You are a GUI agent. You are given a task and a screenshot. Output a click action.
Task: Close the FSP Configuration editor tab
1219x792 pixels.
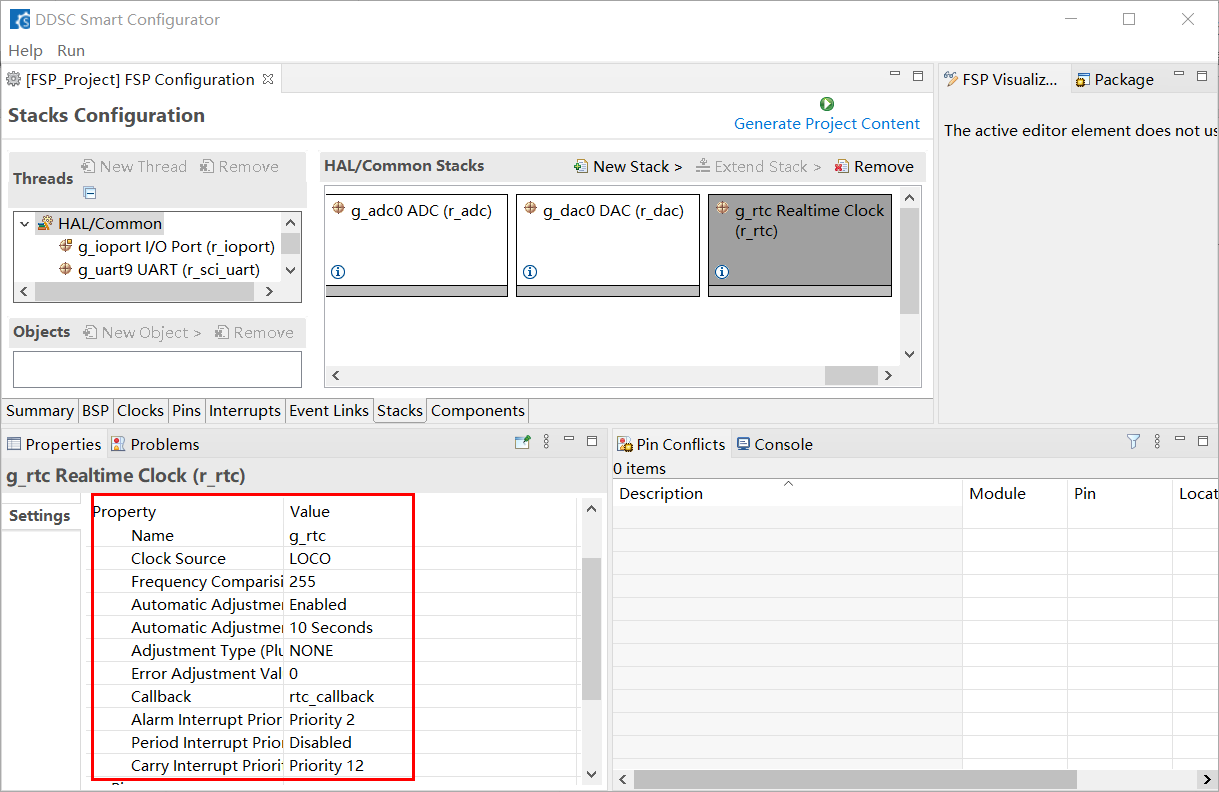(268, 79)
